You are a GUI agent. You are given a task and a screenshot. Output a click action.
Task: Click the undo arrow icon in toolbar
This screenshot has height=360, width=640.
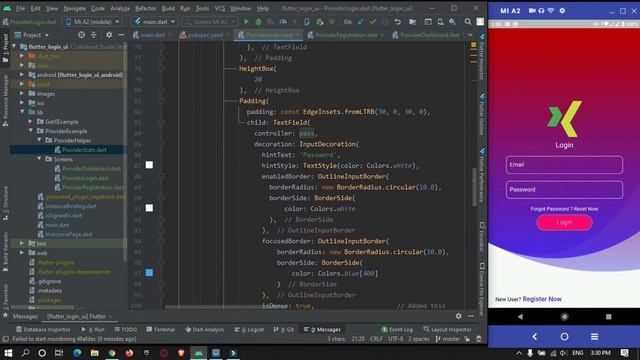[x=398, y=22]
